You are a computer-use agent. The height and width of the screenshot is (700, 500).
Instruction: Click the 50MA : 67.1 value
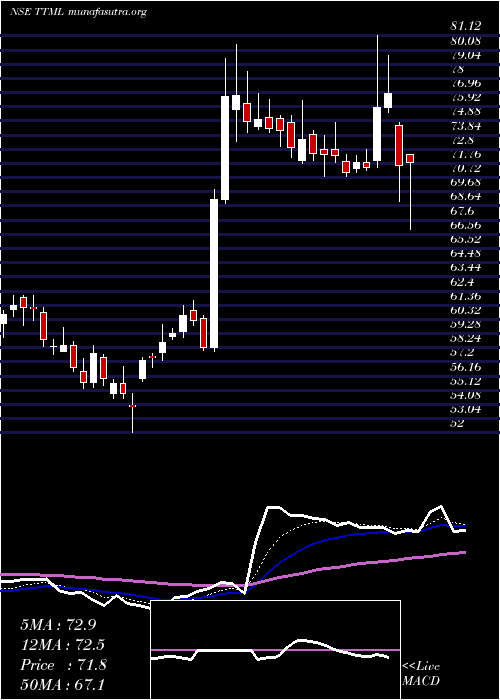(x=62, y=685)
